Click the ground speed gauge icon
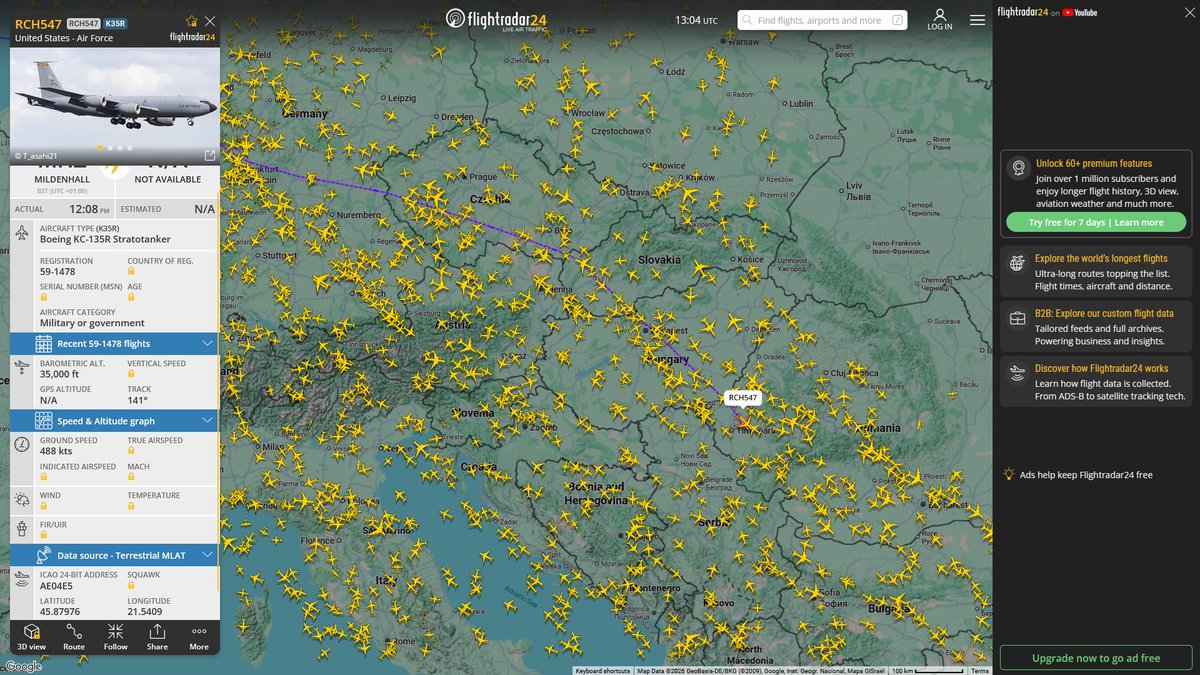 point(22,444)
